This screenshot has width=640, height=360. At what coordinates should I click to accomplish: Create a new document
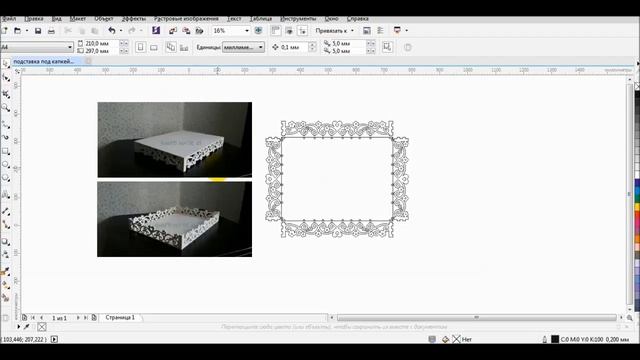(x=4, y=31)
